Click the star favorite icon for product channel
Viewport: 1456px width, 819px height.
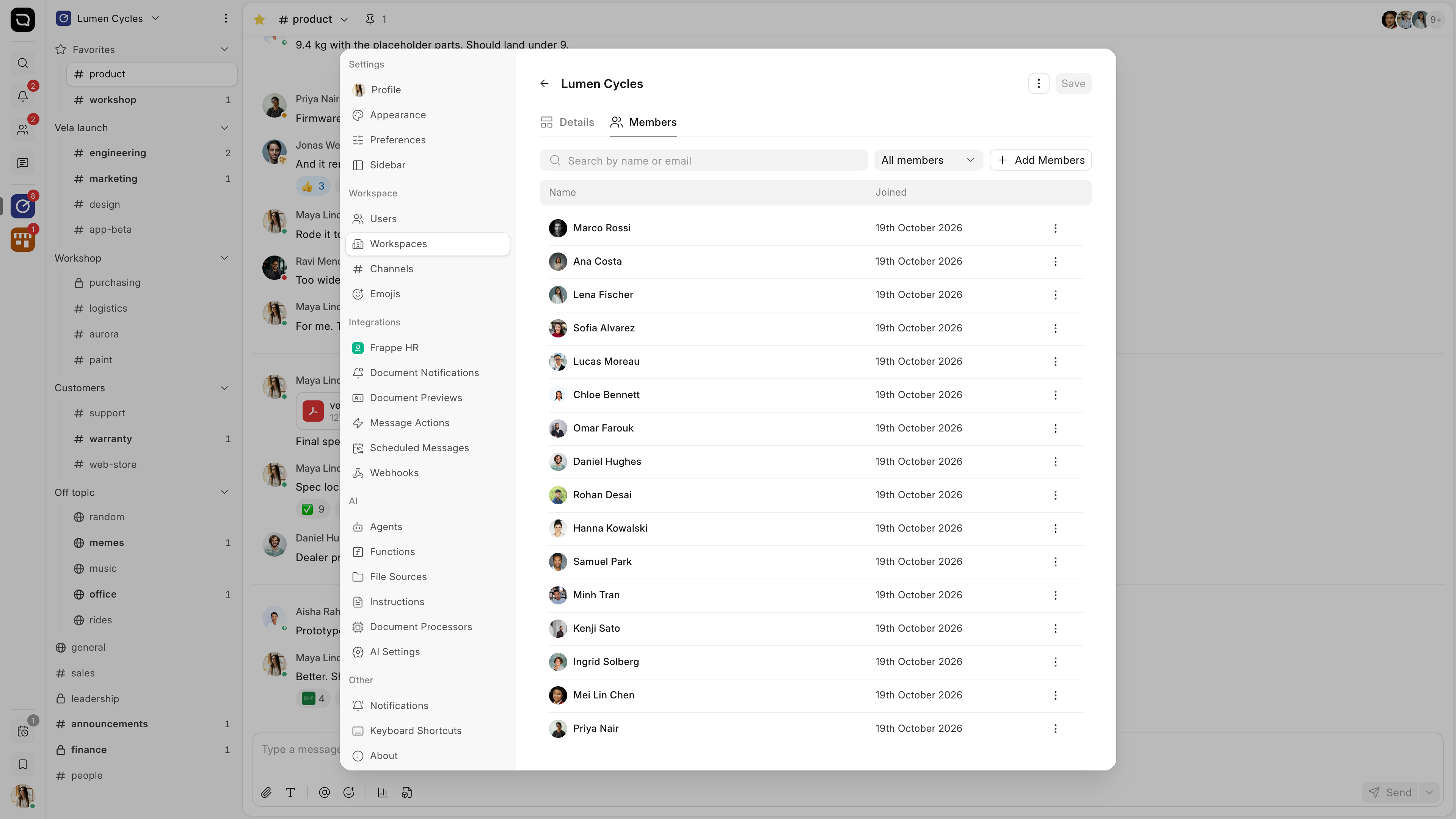(259, 20)
